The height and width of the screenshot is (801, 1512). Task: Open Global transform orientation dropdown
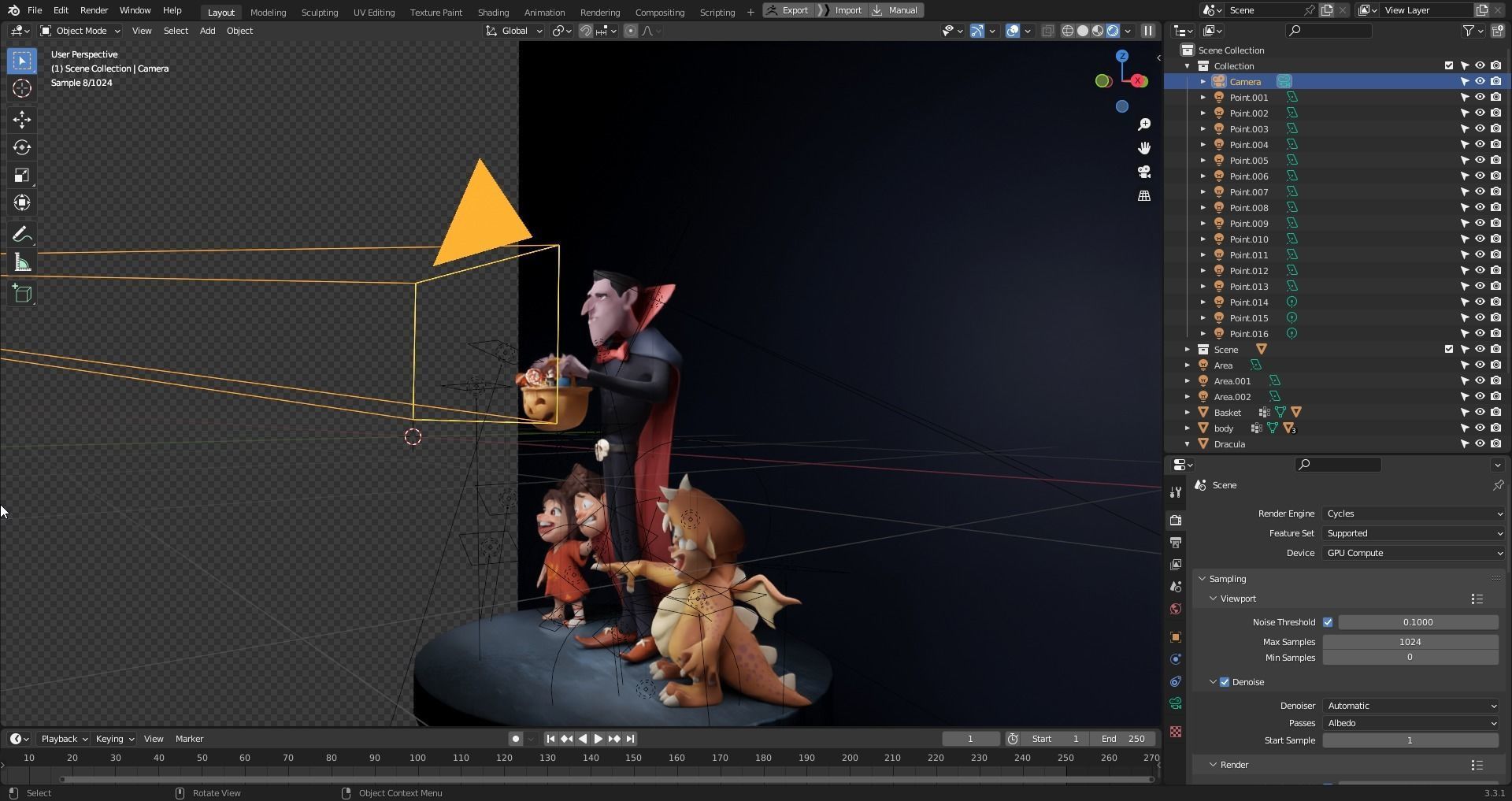click(x=513, y=31)
